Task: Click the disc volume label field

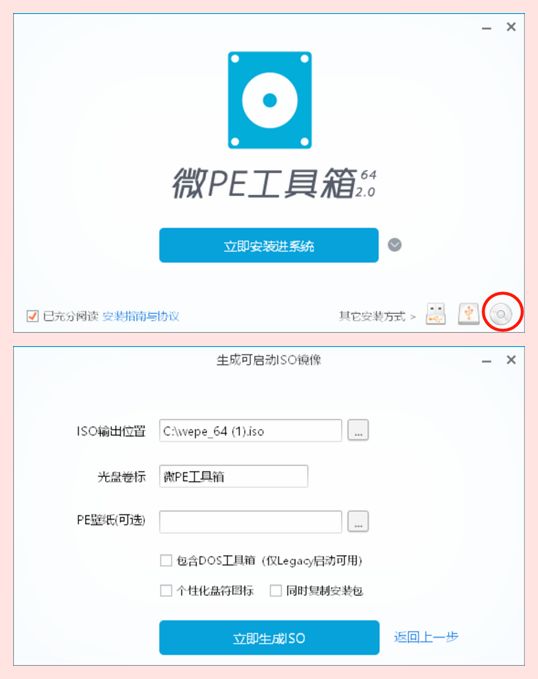Action: [x=233, y=476]
